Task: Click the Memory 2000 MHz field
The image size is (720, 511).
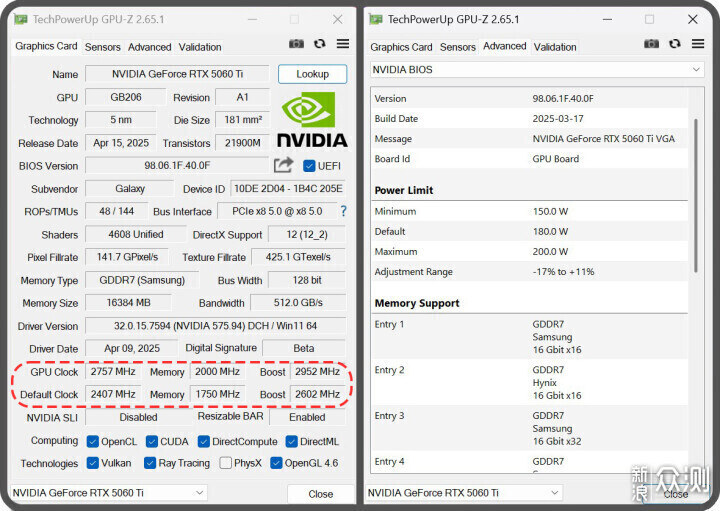Action: (x=217, y=371)
